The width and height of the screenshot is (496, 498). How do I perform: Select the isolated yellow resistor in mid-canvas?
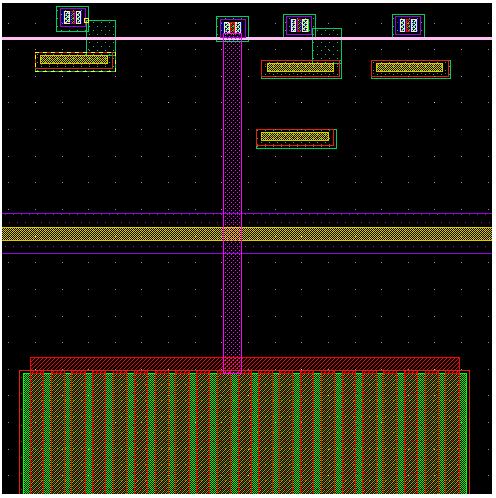tap(296, 139)
